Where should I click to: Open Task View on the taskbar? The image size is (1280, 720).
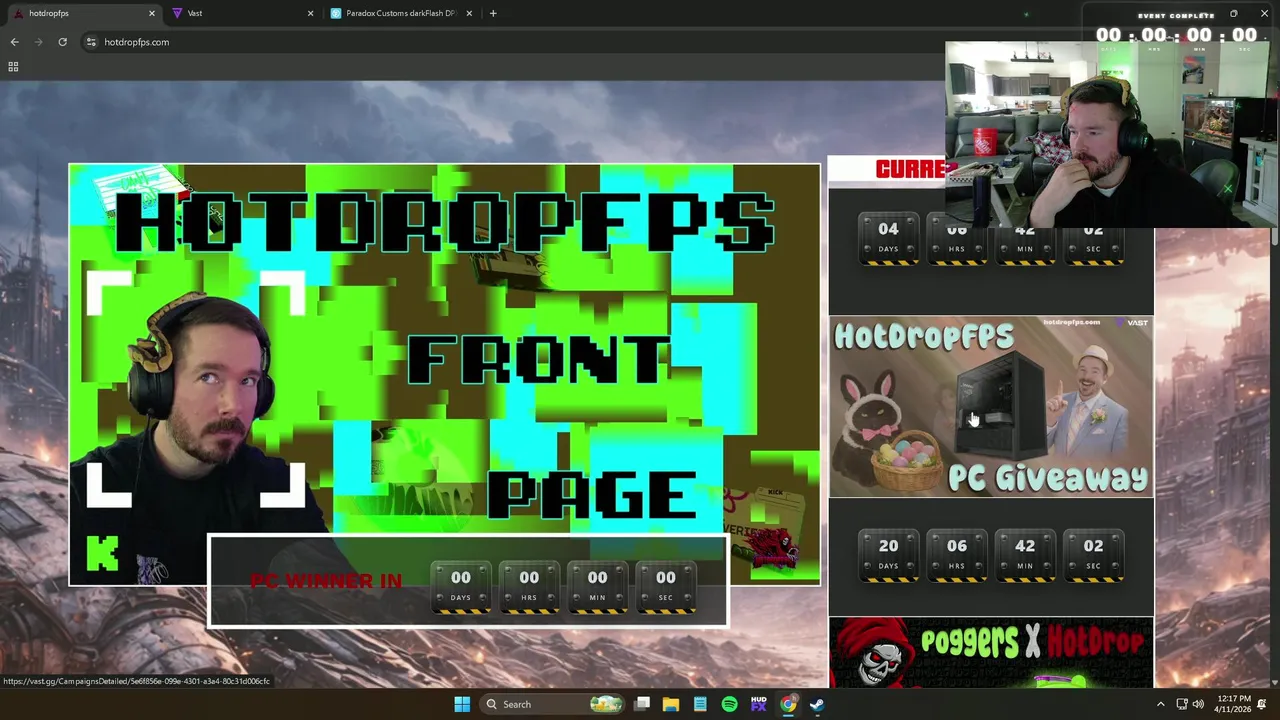[x=642, y=704]
